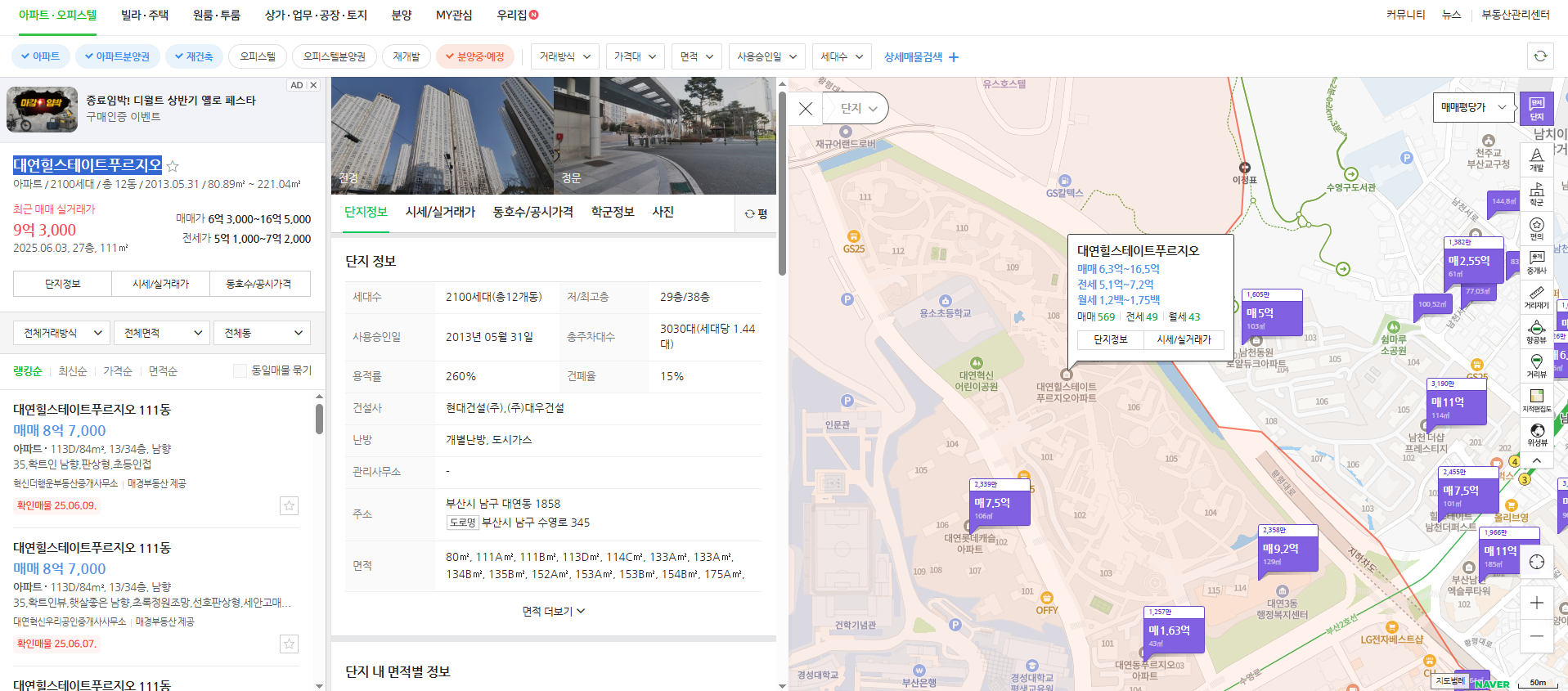The height and width of the screenshot is (691, 1568).
Task: Open the 시세/실거래가 tab in detail panel
Action: pos(440,212)
